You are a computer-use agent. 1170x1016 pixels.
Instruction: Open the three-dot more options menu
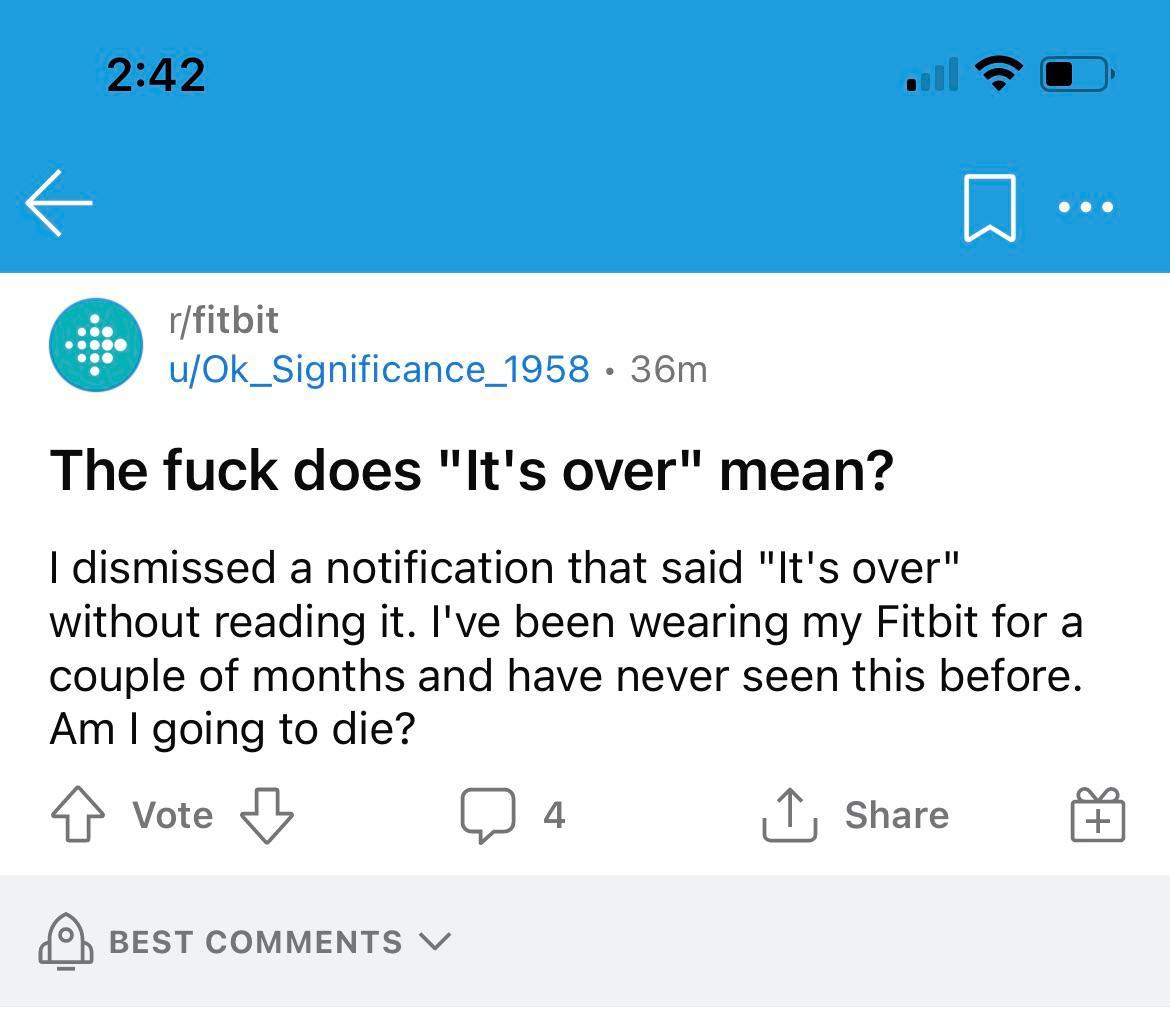pyautogui.click(x=1085, y=207)
